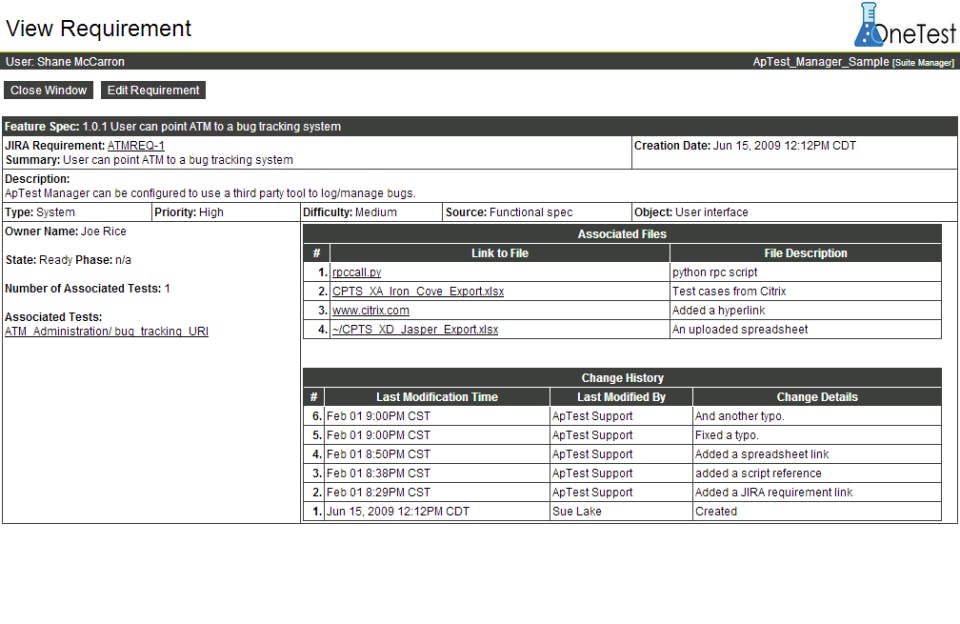Select the Creation Date 'Jun 15, 2009 12:12PM CDT'
The height and width of the screenshot is (624, 960).
coord(784,146)
